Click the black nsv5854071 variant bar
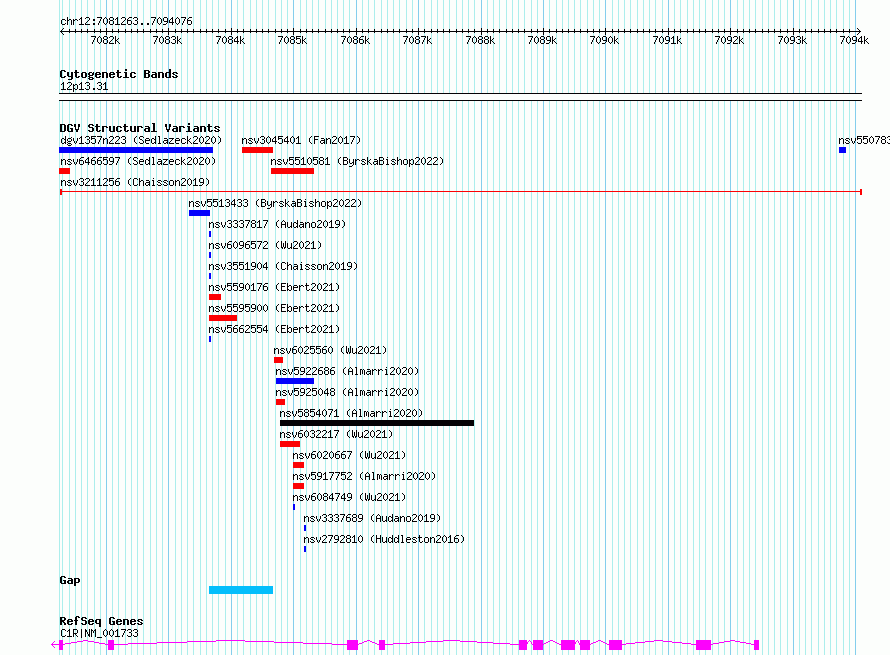Image resolution: width=890 pixels, height=655 pixels. click(x=377, y=423)
